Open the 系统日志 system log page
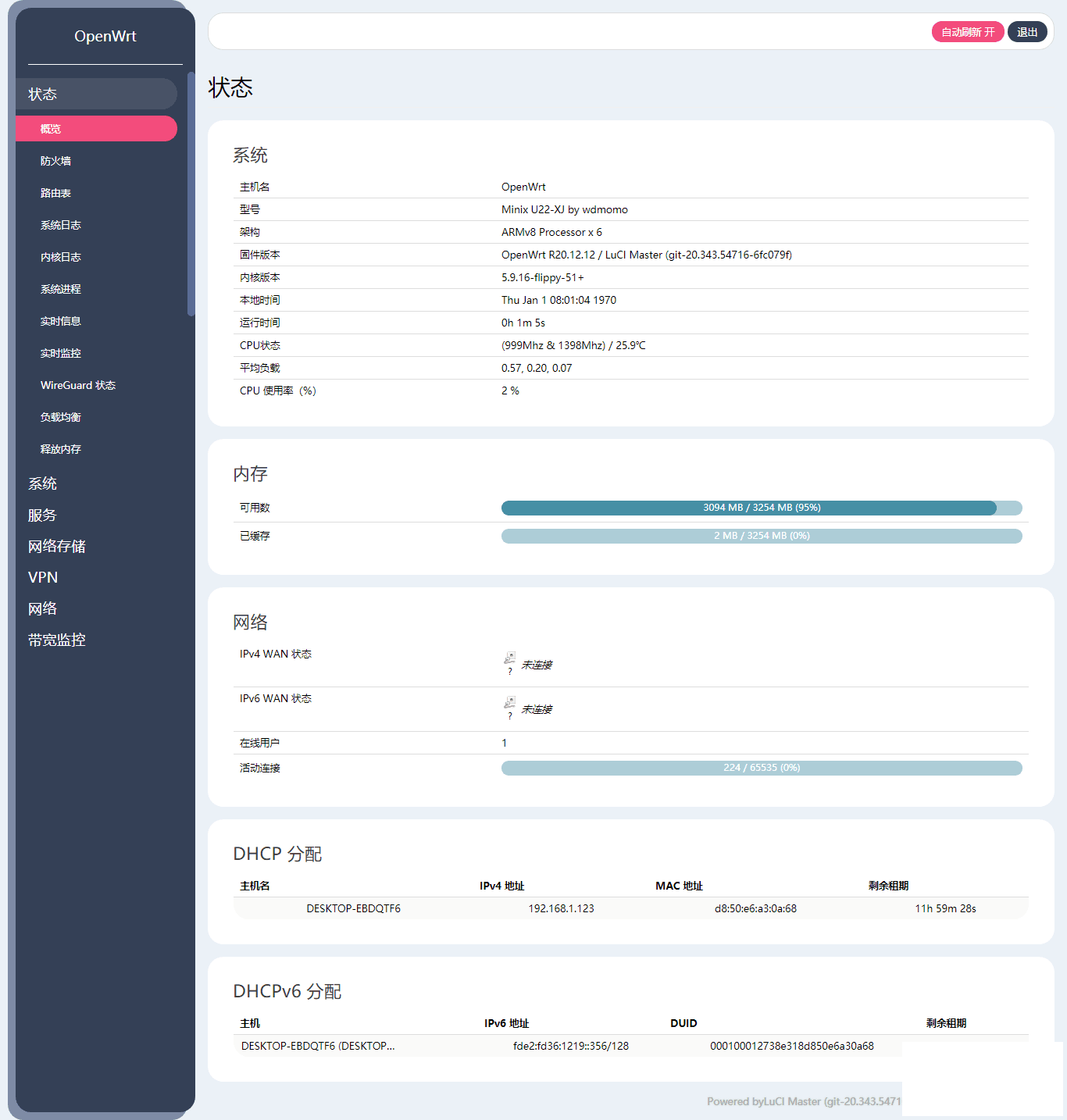 click(61, 225)
